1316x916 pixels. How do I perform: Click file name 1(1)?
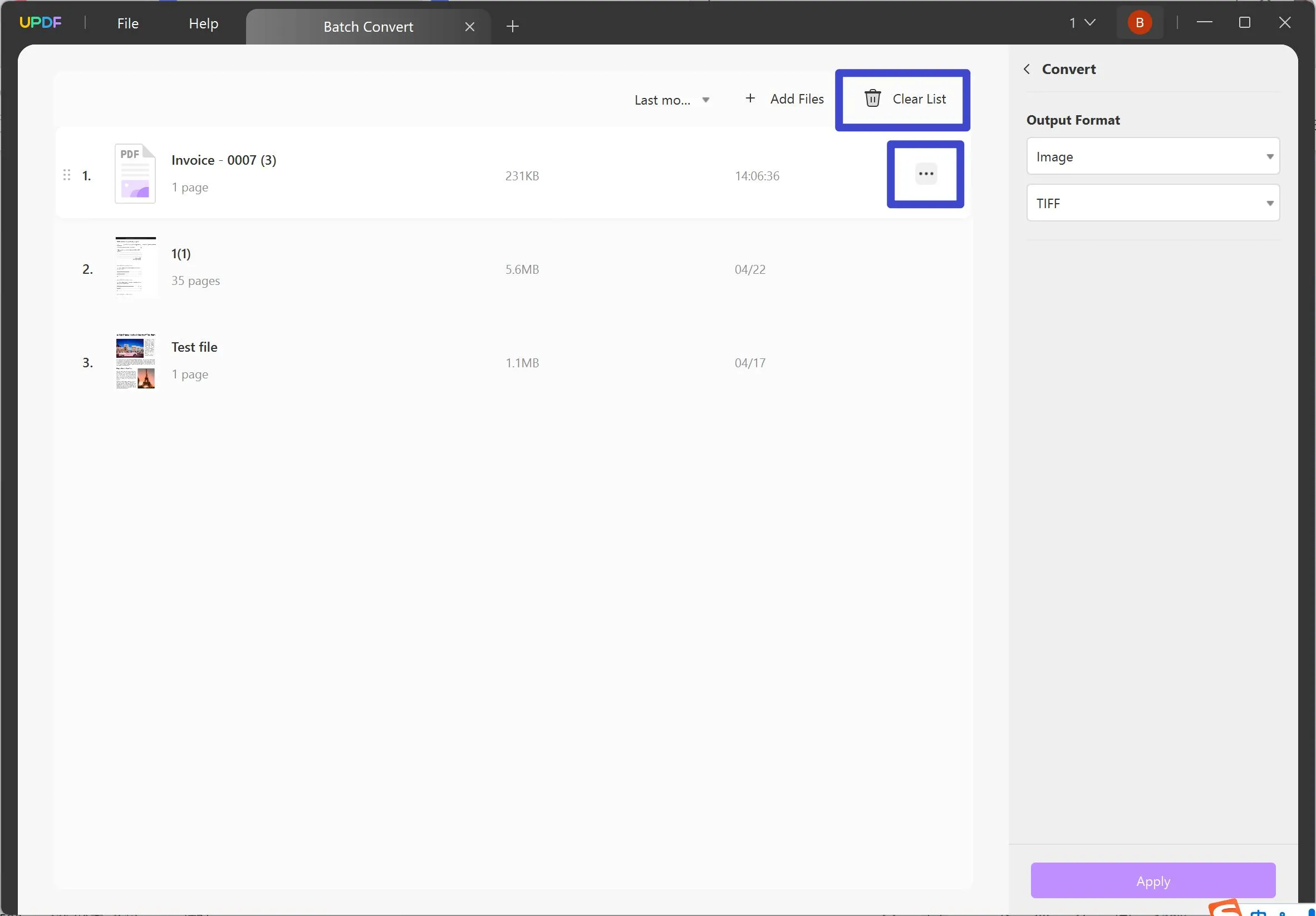pyautogui.click(x=181, y=253)
